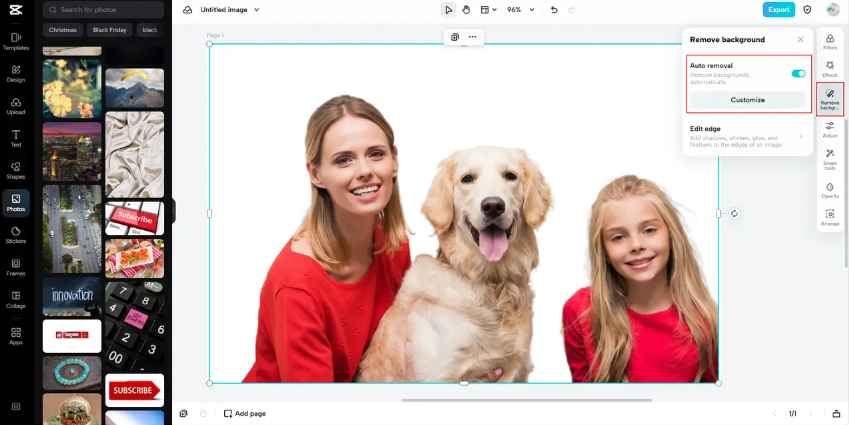The image size is (849, 425).
Task: Select the burger photo thumbnail
Action: [x=72, y=409]
